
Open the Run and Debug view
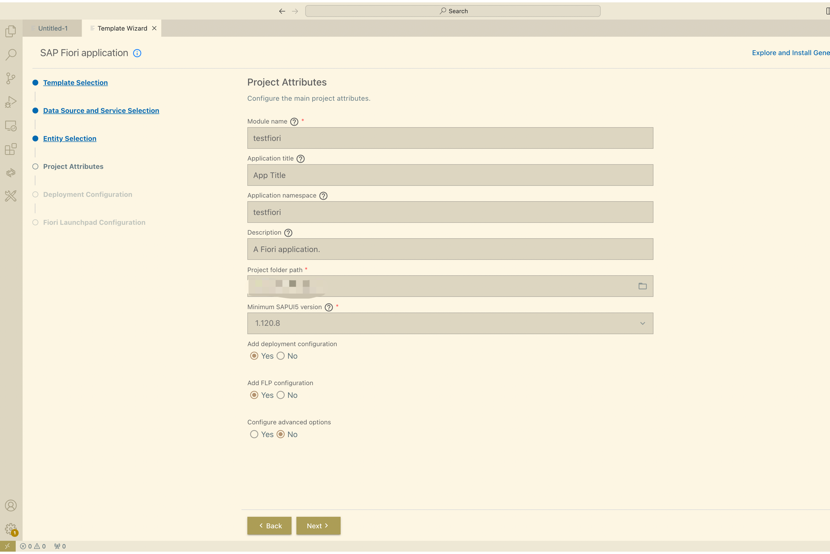(11, 102)
